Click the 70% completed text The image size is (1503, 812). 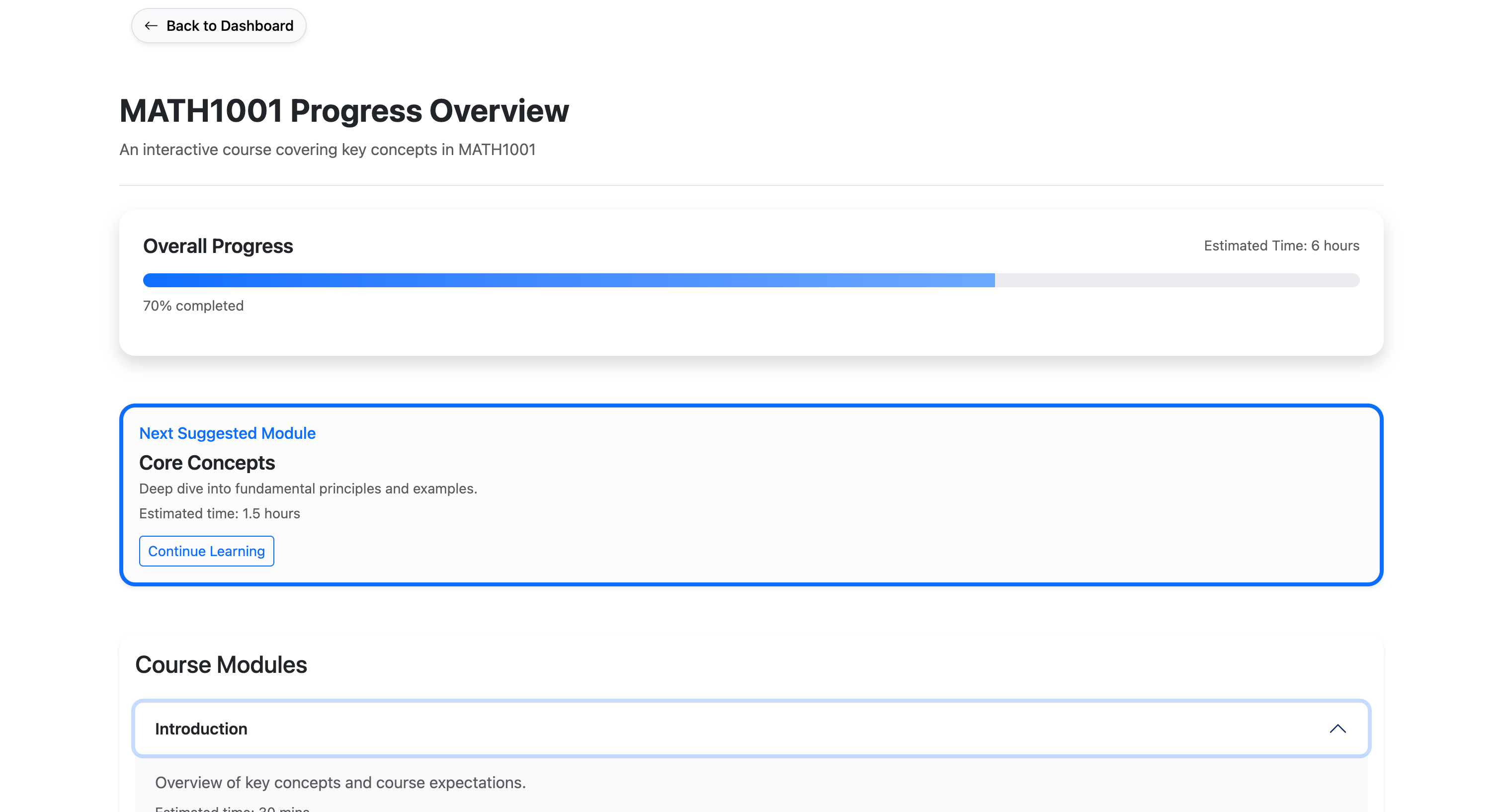coord(193,306)
